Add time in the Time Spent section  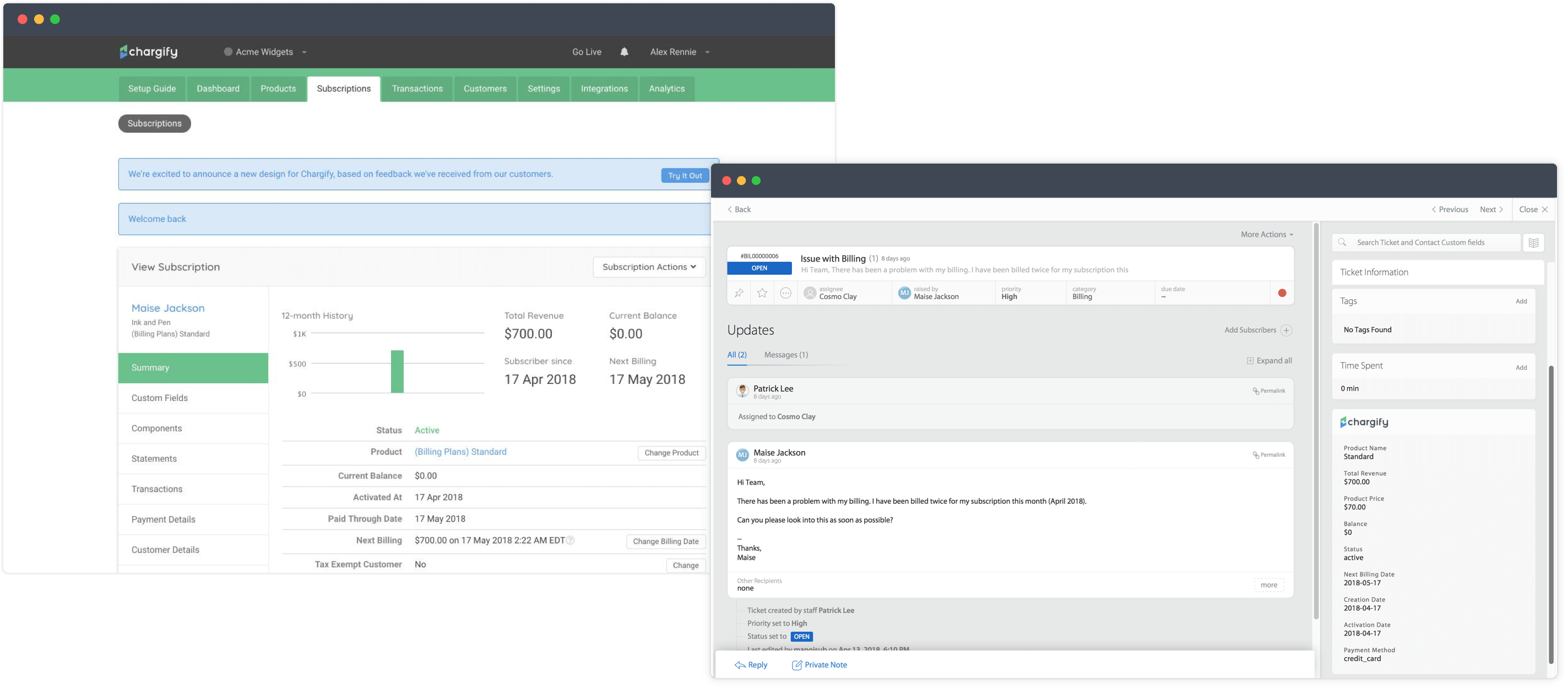coord(1521,367)
